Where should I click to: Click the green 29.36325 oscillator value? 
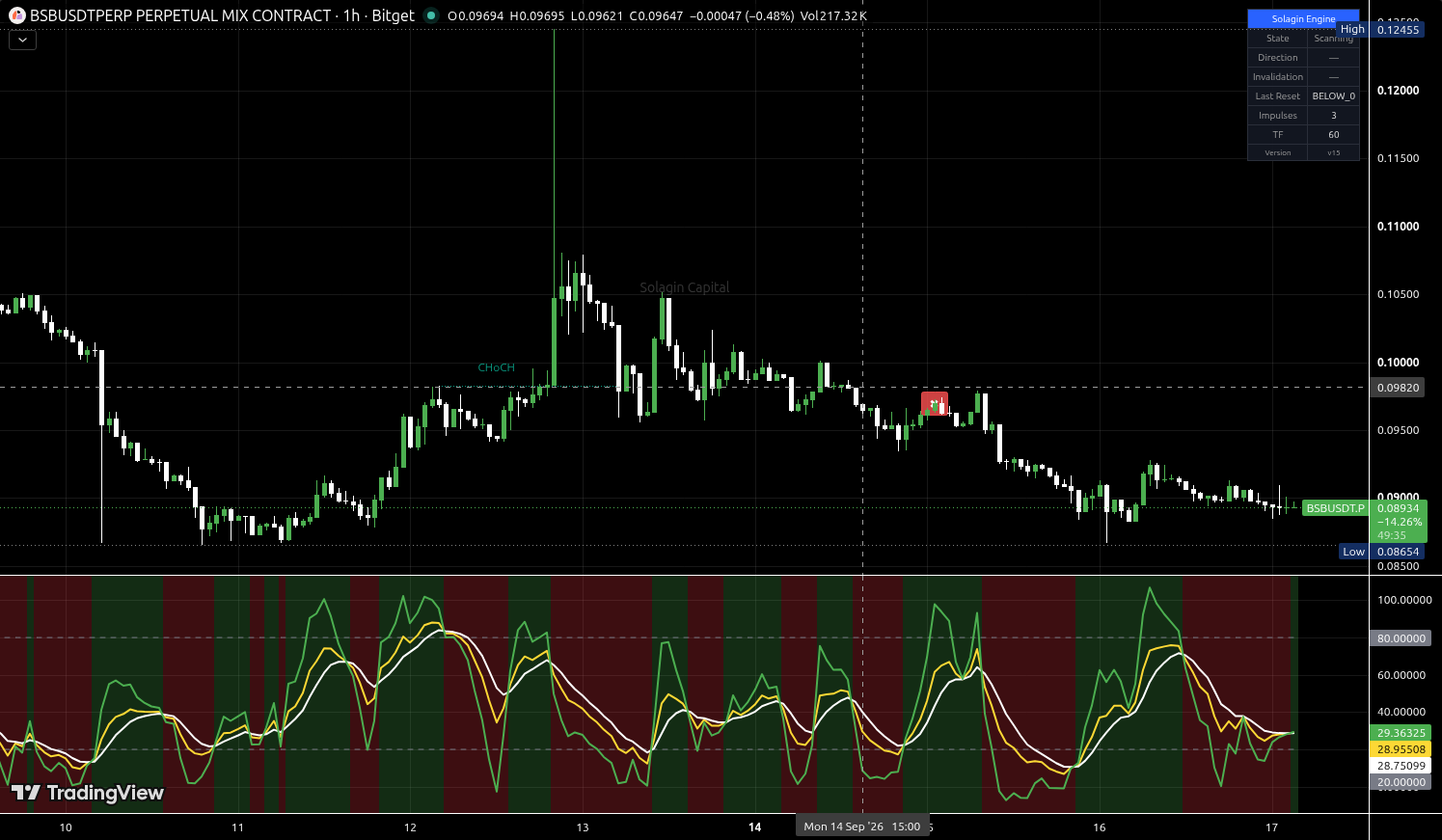1401,733
